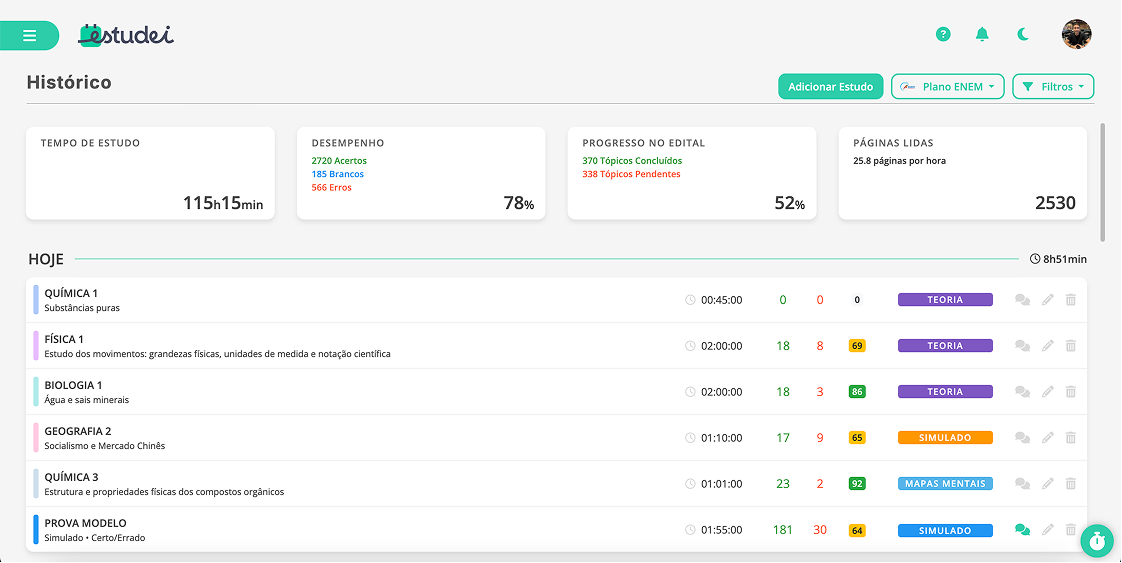
Task: Open the hamburger sidebar menu
Action: tap(29, 36)
